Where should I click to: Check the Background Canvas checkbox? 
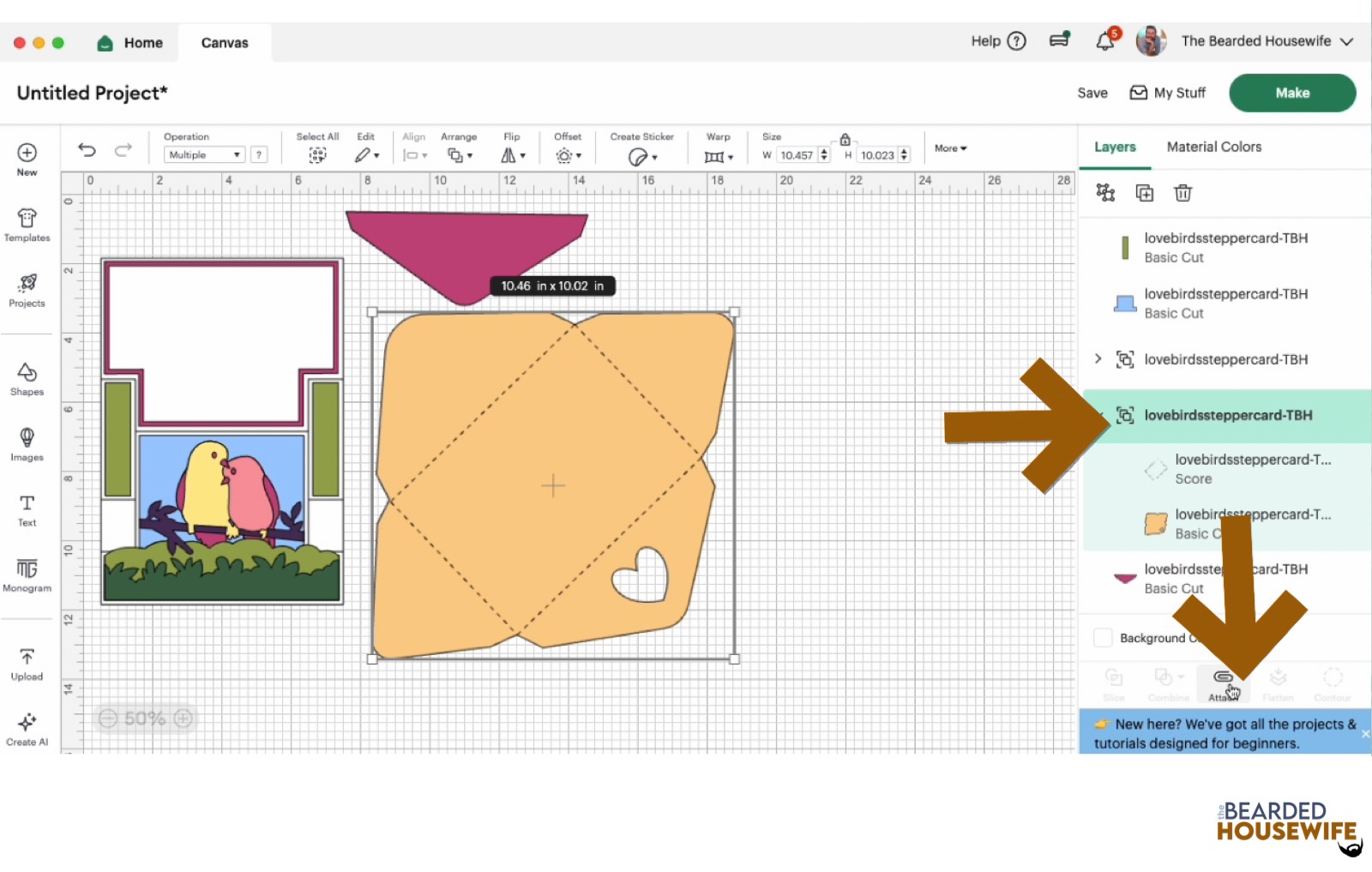pyautogui.click(x=1104, y=638)
